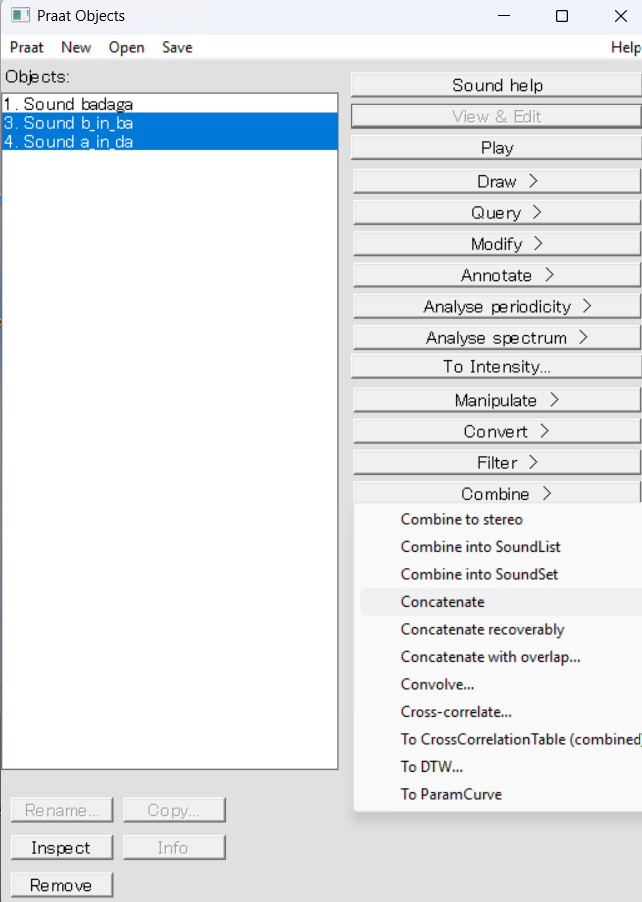This screenshot has width=642, height=902.
Task: Maximize the Praat Objects window
Action: (x=562, y=16)
